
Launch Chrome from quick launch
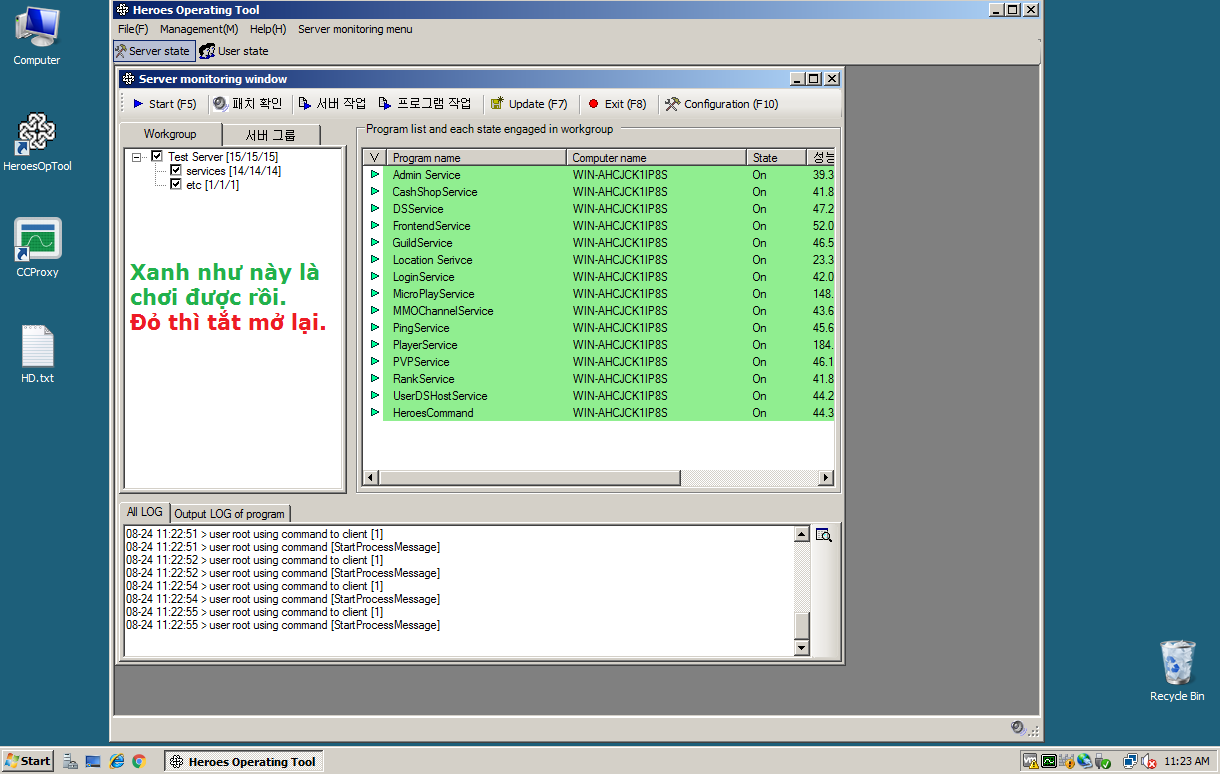pos(139,761)
